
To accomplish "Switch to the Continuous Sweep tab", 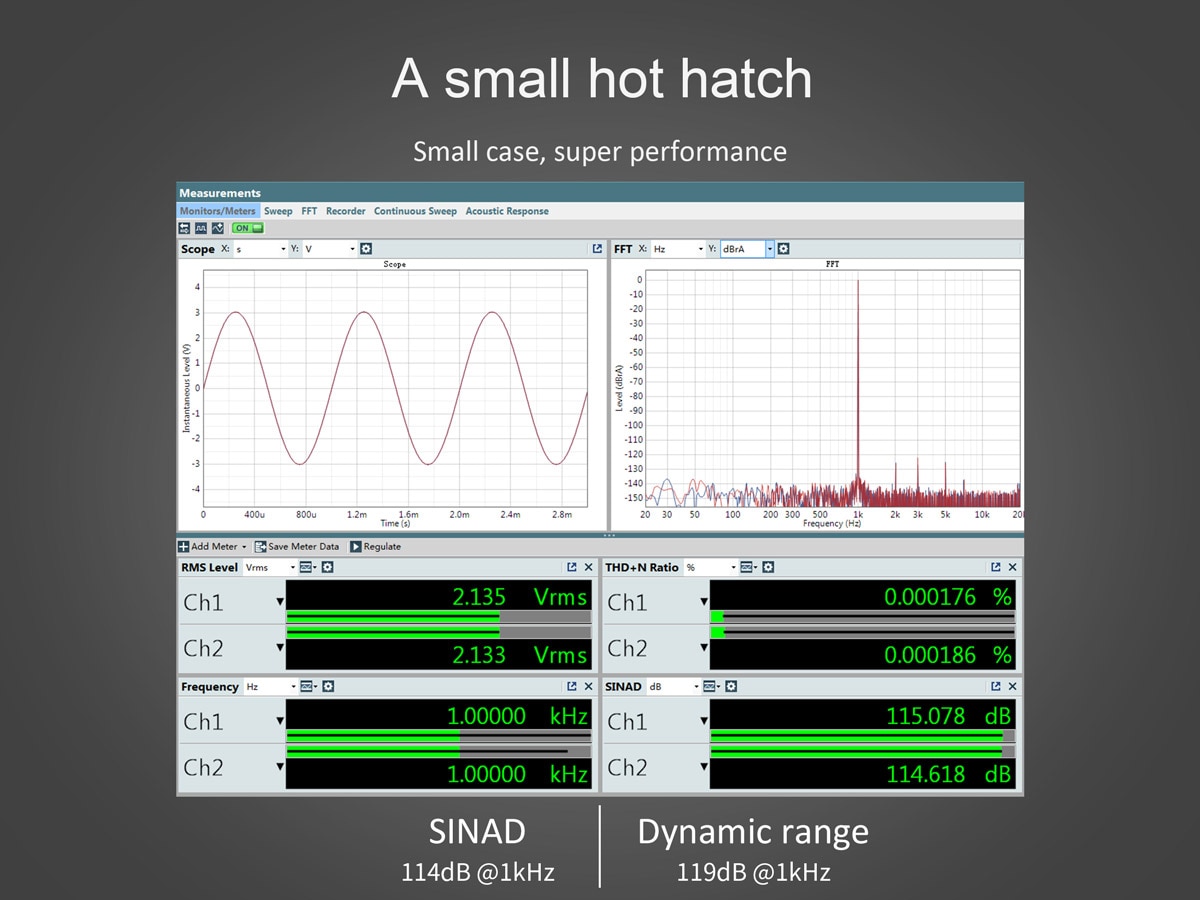I will tap(415, 211).
